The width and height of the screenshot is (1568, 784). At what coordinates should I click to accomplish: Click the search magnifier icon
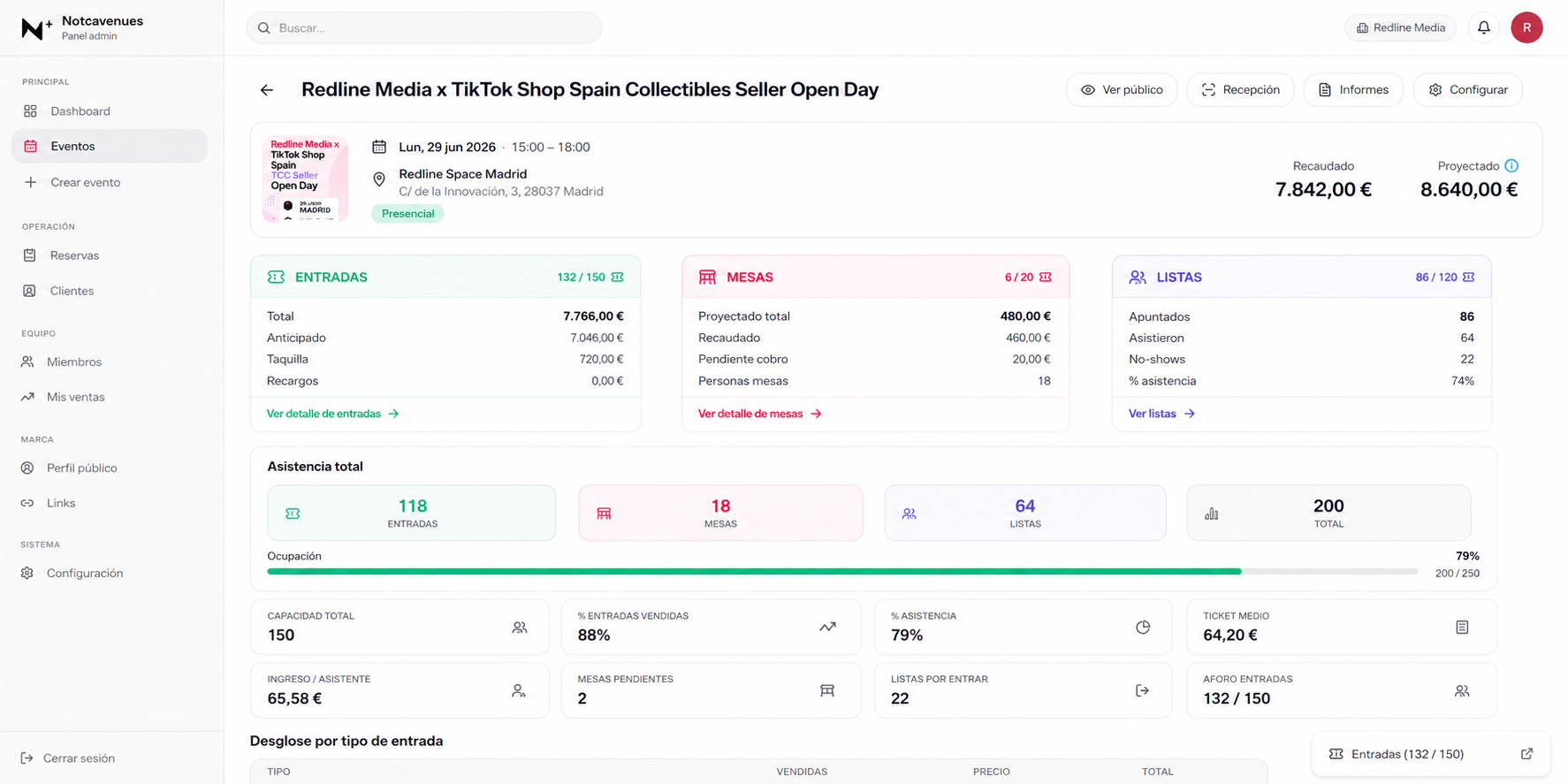263,28
